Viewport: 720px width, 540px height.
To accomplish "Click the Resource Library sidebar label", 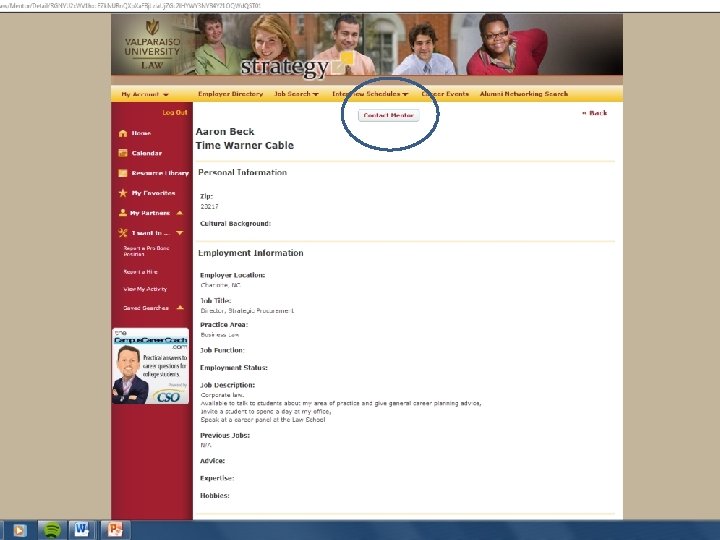I will tap(160, 173).
